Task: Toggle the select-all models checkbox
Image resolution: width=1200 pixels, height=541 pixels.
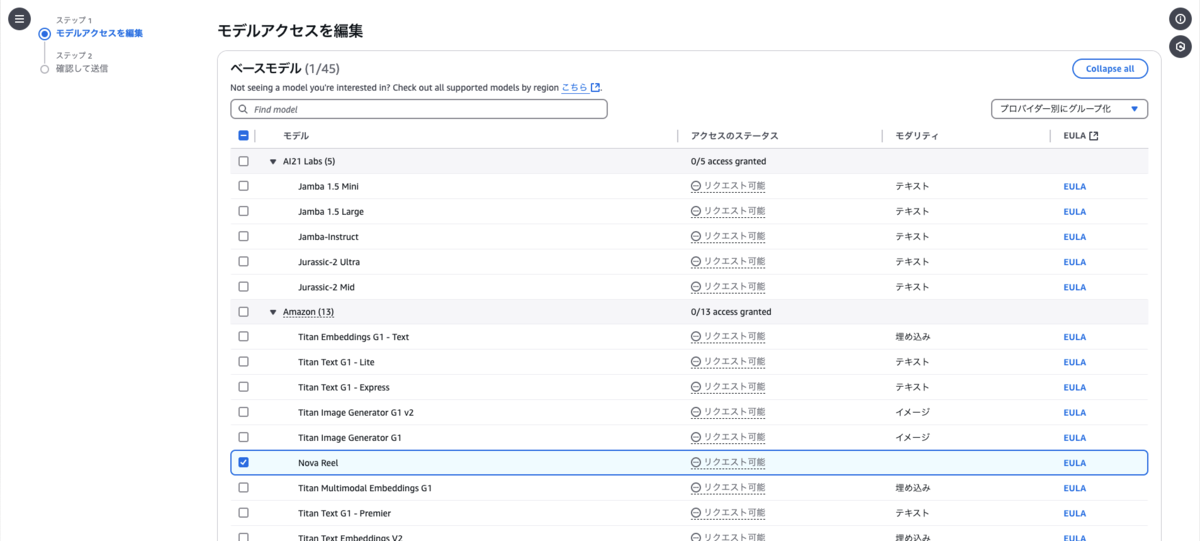Action: tap(243, 136)
